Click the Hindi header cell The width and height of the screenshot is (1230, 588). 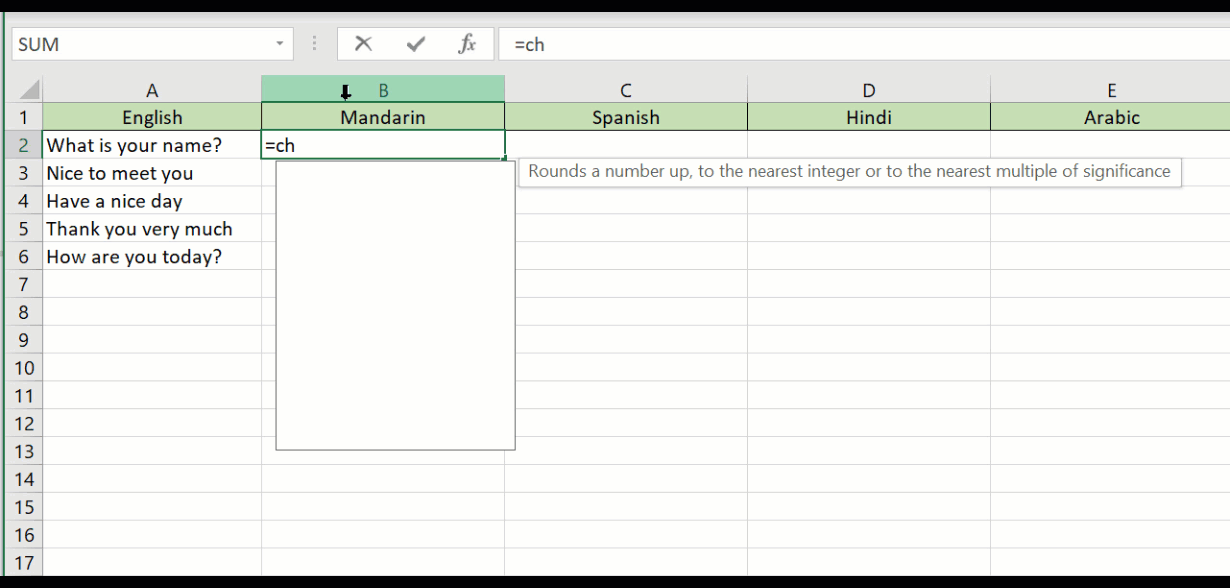pos(868,117)
